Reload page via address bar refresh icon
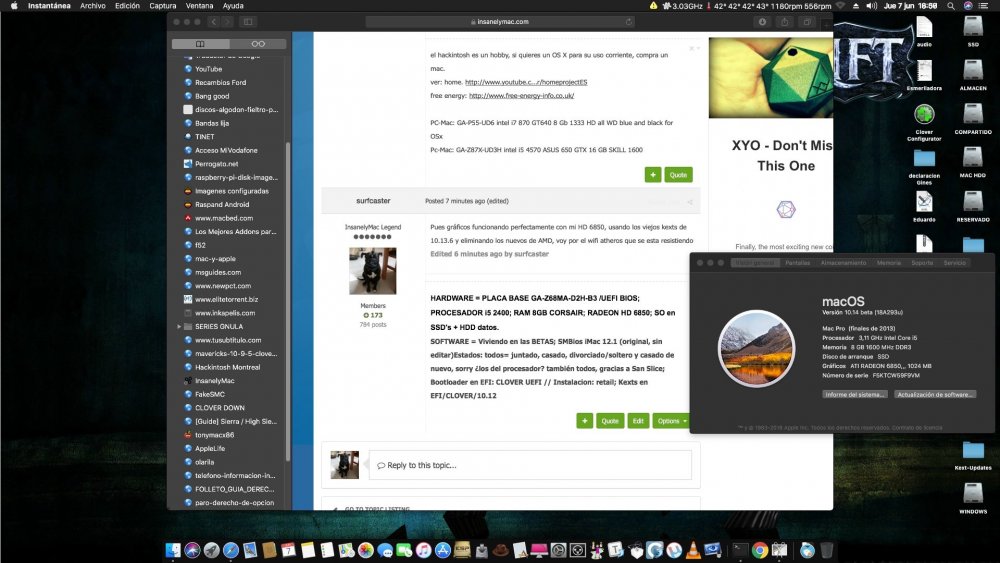The height and width of the screenshot is (563, 1000). click(629, 22)
